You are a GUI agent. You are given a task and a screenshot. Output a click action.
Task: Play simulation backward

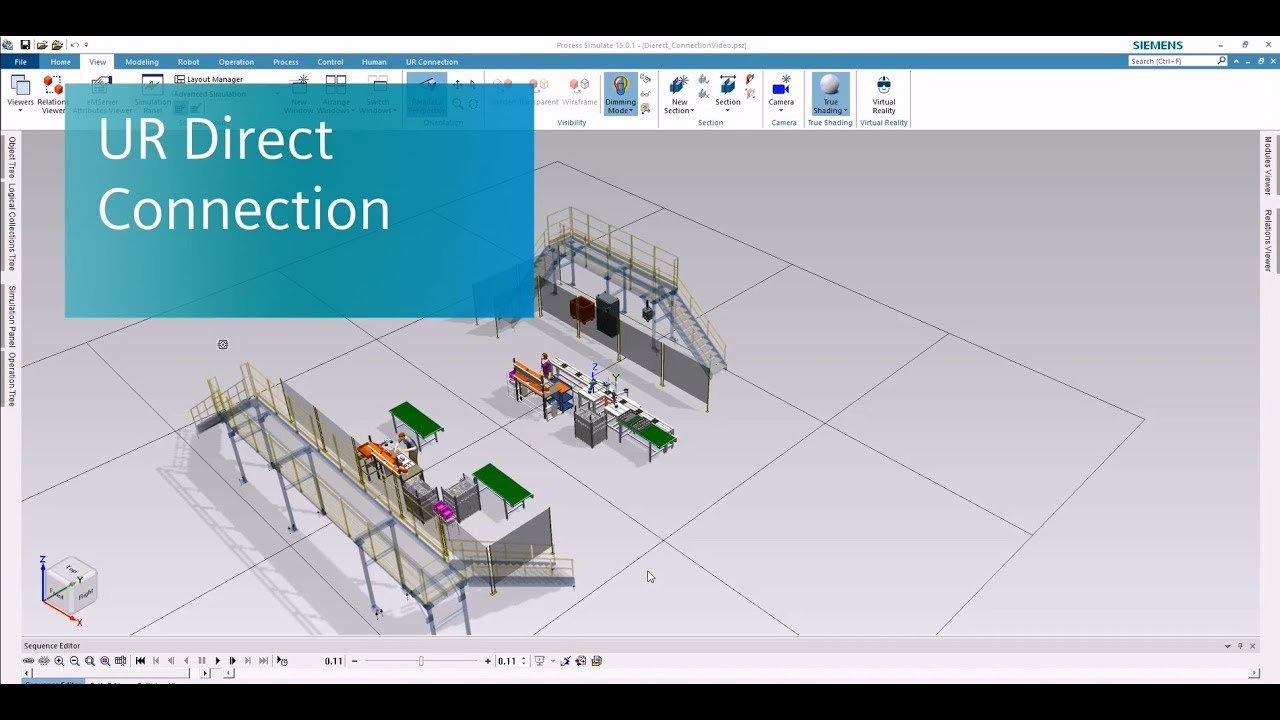pos(187,661)
